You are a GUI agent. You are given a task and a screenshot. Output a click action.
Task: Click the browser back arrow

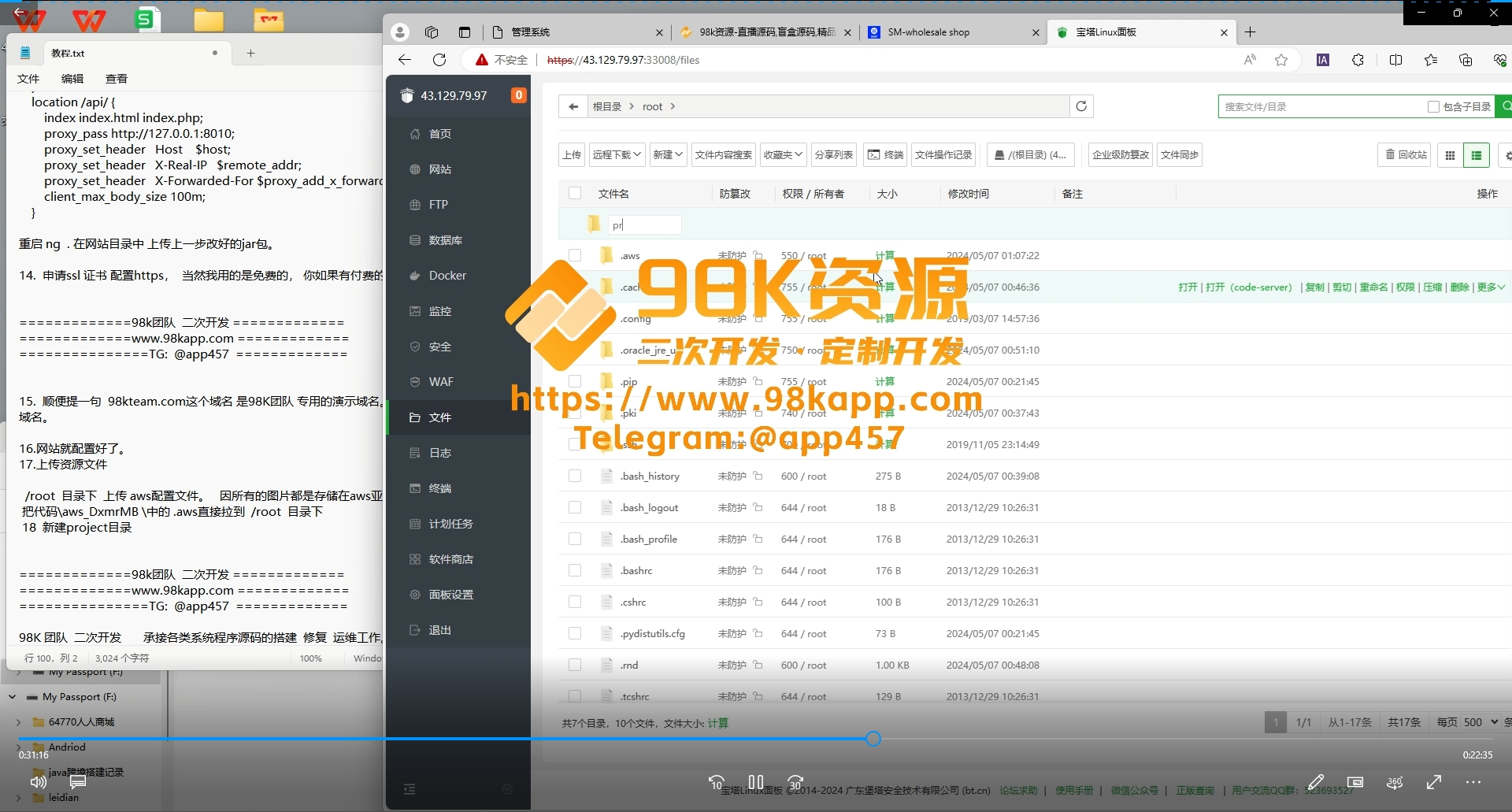click(405, 60)
